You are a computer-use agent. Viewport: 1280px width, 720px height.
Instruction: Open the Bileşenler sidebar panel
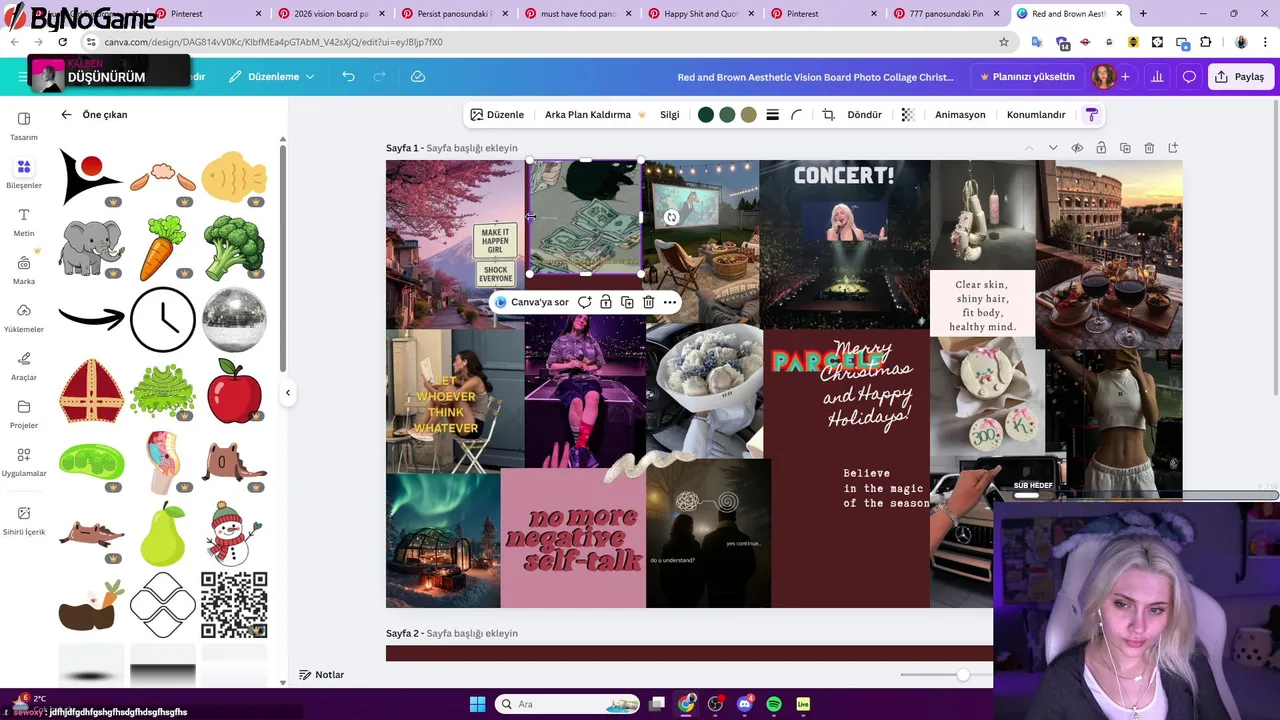tap(24, 174)
